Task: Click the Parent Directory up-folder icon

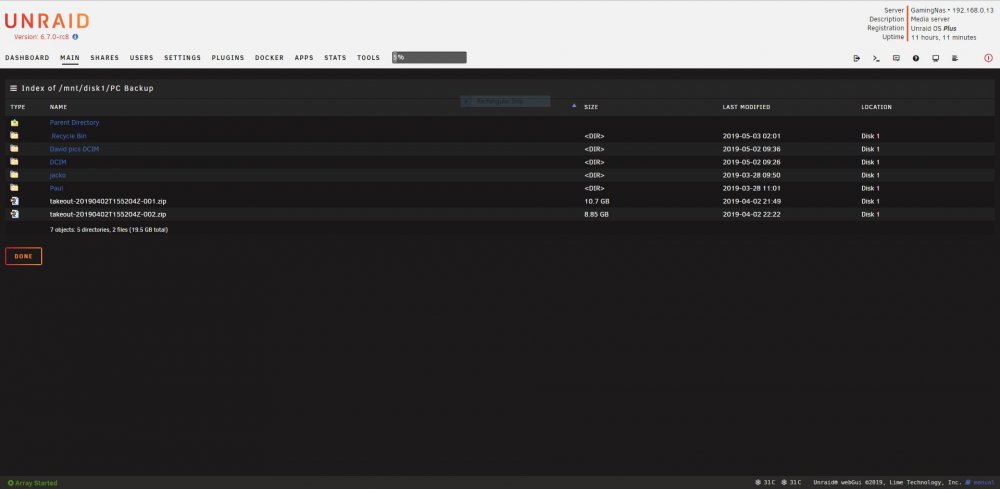Action: click(14, 122)
